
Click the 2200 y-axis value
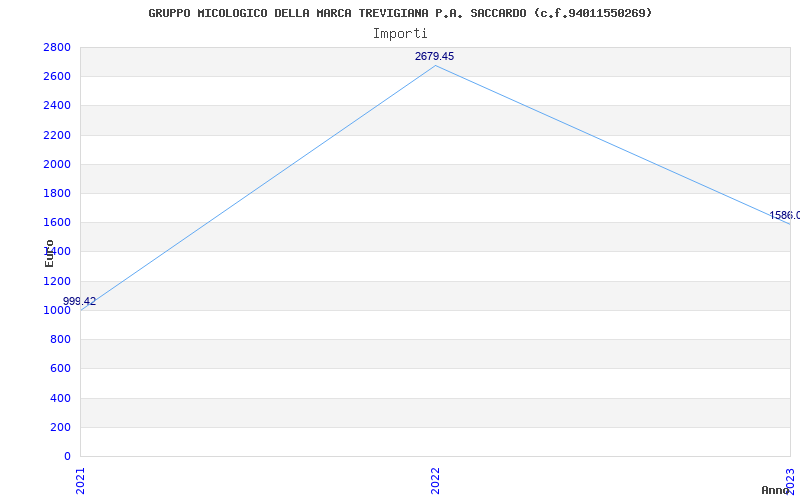(x=57, y=135)
